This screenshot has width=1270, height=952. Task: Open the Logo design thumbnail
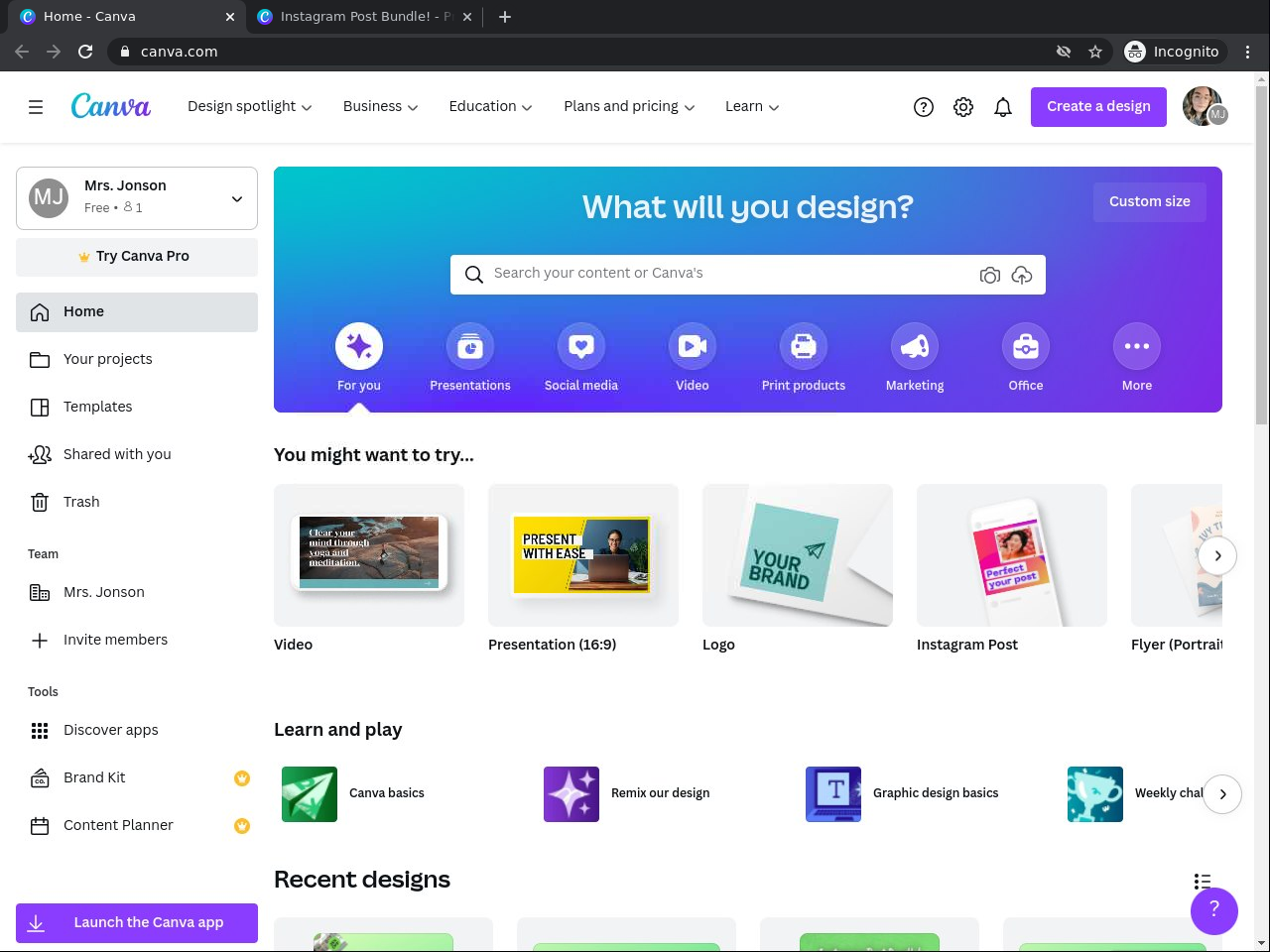pyautogui.click(x=798, y=555)
